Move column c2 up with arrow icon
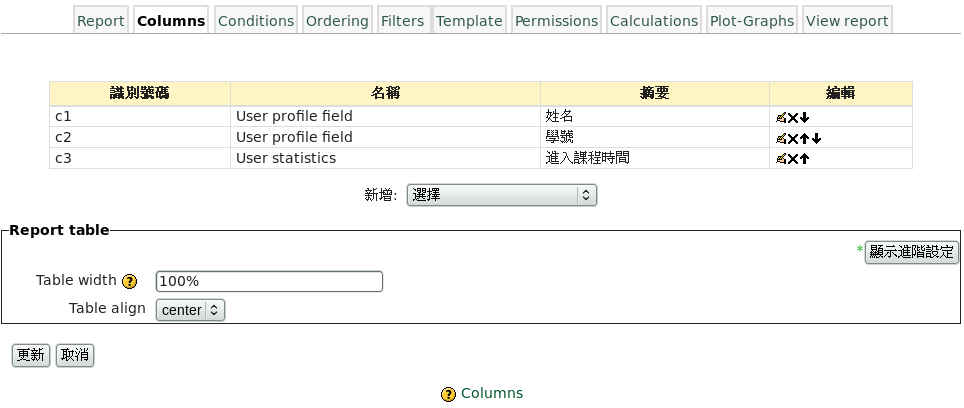The height and width of the screenshot is (408, 964). [x=804, y=138]
